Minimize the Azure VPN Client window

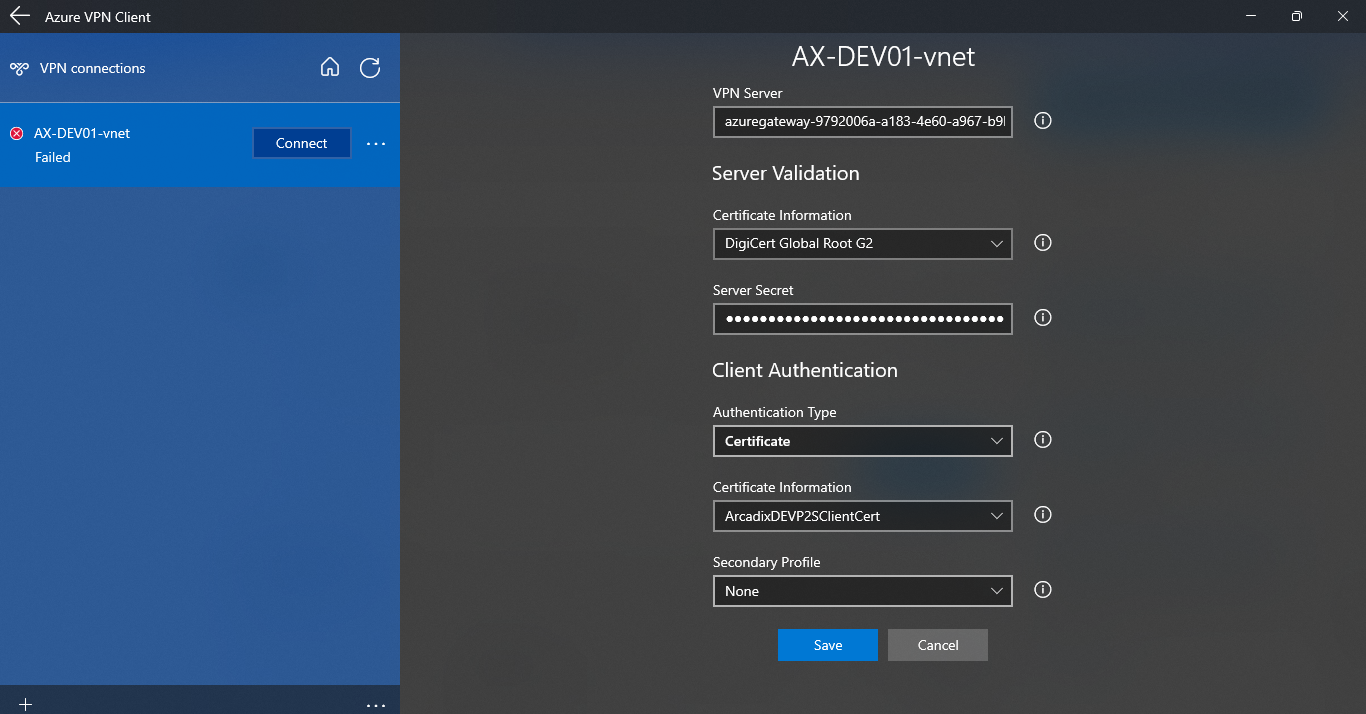[1251, 16]
